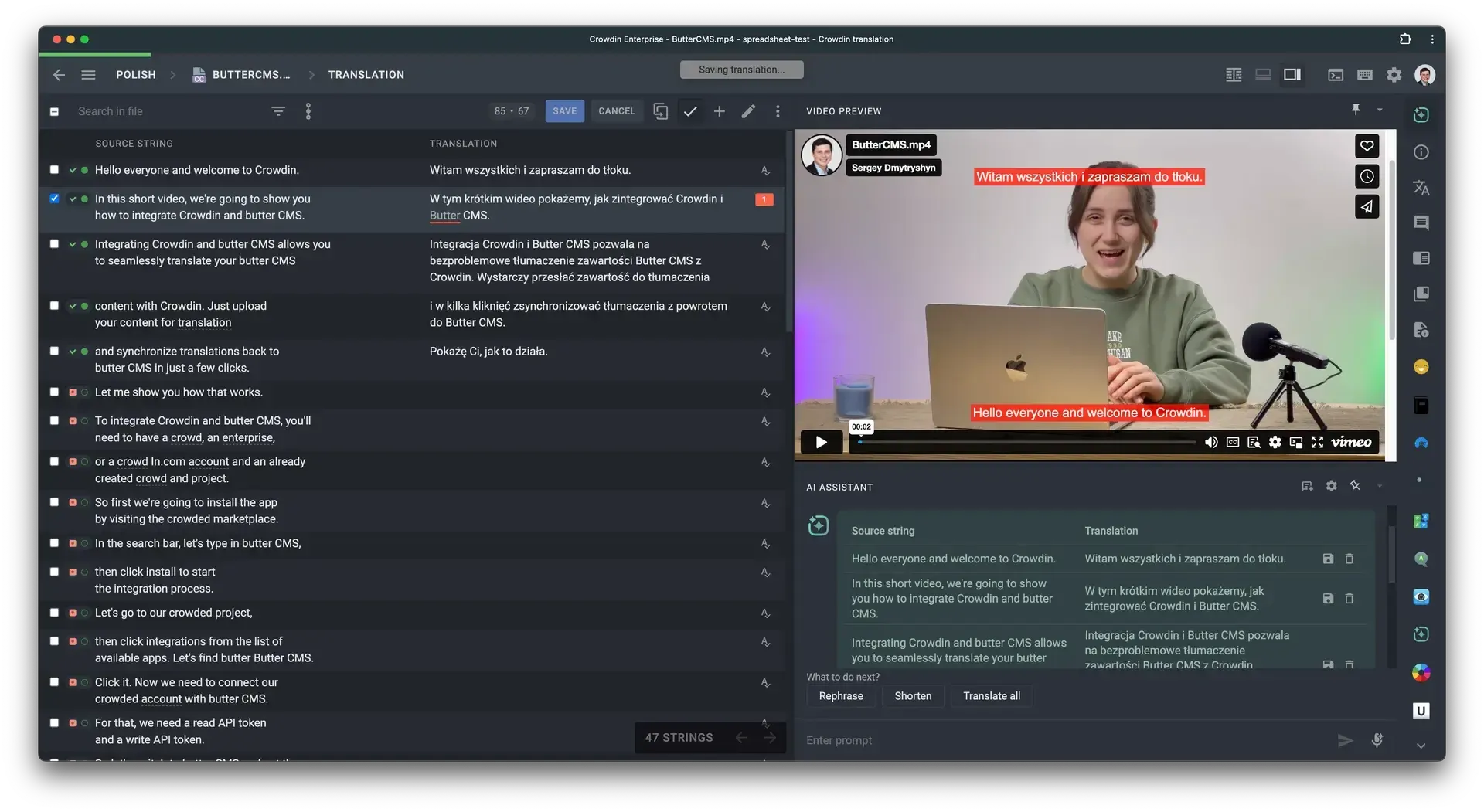Open the POLISH language breadcrumb
This screenshot has height=812, width=1484.
click(x=135, y=74)
